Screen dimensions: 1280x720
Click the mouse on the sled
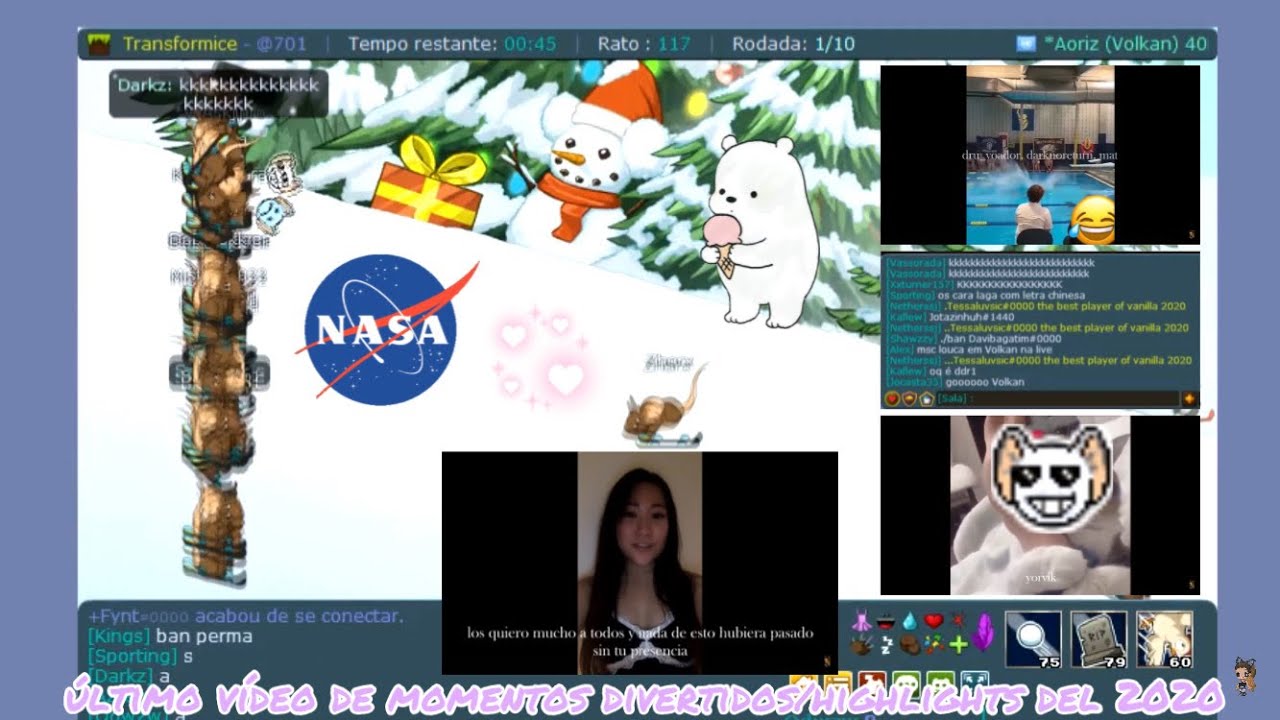(x=664, y=408)
